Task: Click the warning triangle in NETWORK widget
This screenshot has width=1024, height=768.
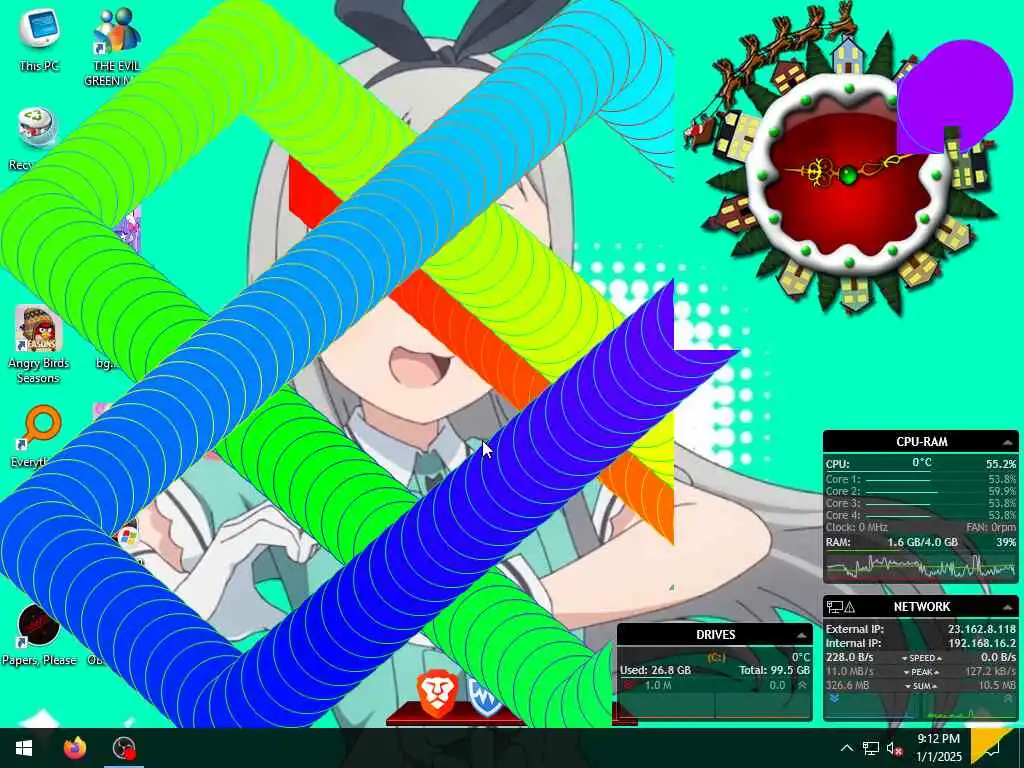Action: click(850, 607)
